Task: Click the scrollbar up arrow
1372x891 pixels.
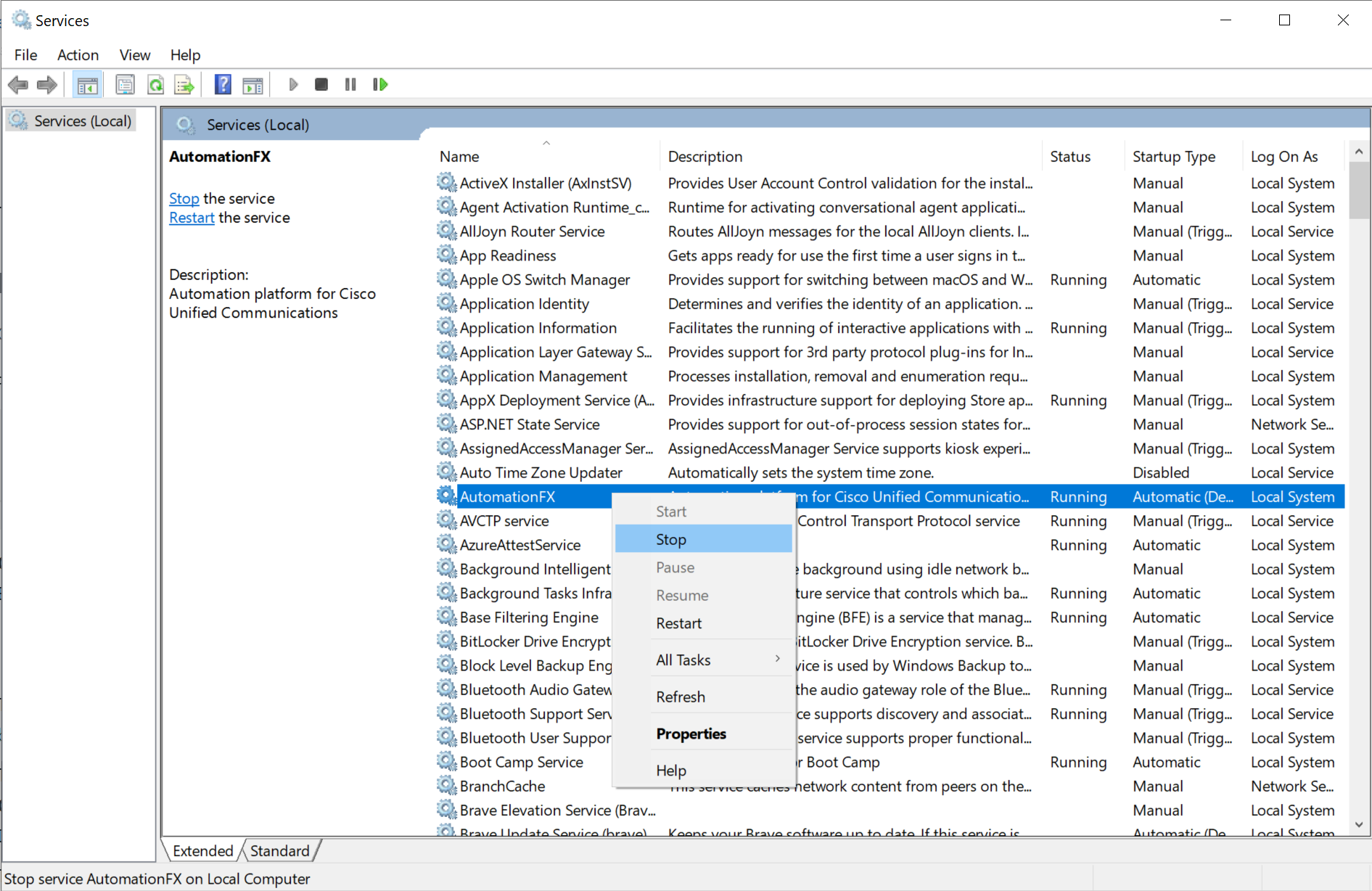Action: pos(1359,152)
